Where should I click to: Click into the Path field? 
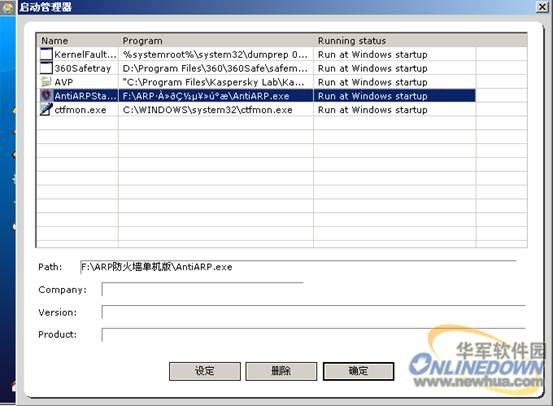click(298, 267)
